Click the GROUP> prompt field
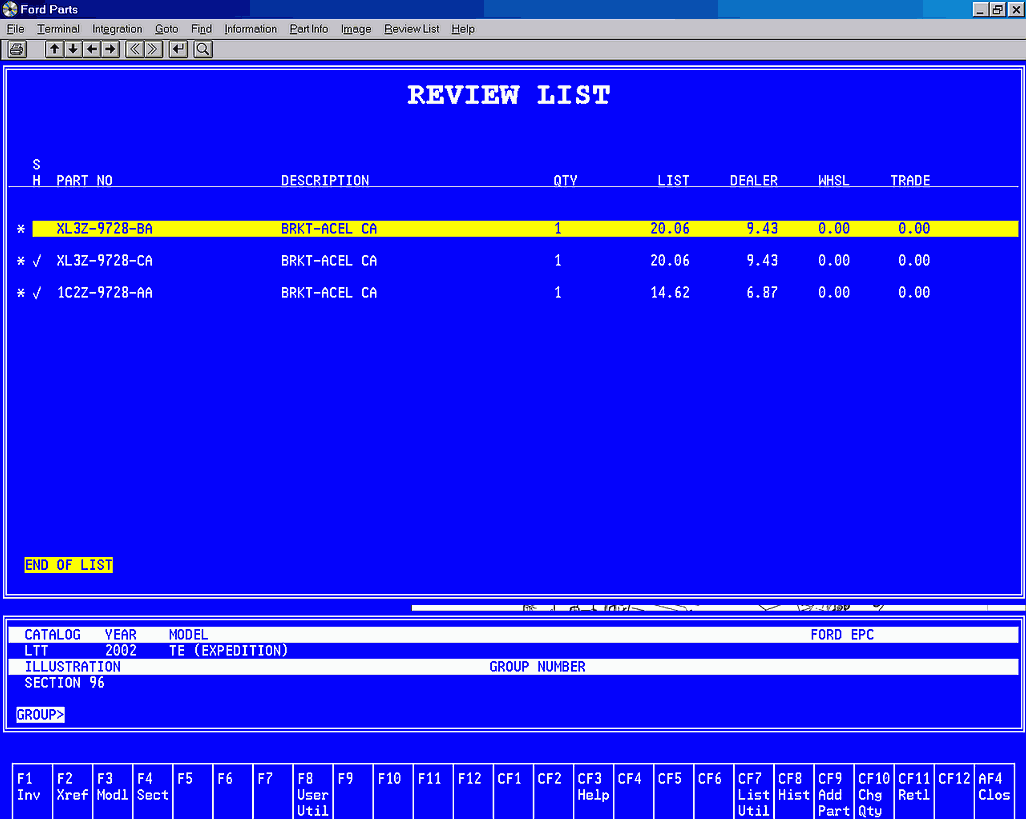The height and width of the screenshot is (820, 1026). tap(41, 715)
